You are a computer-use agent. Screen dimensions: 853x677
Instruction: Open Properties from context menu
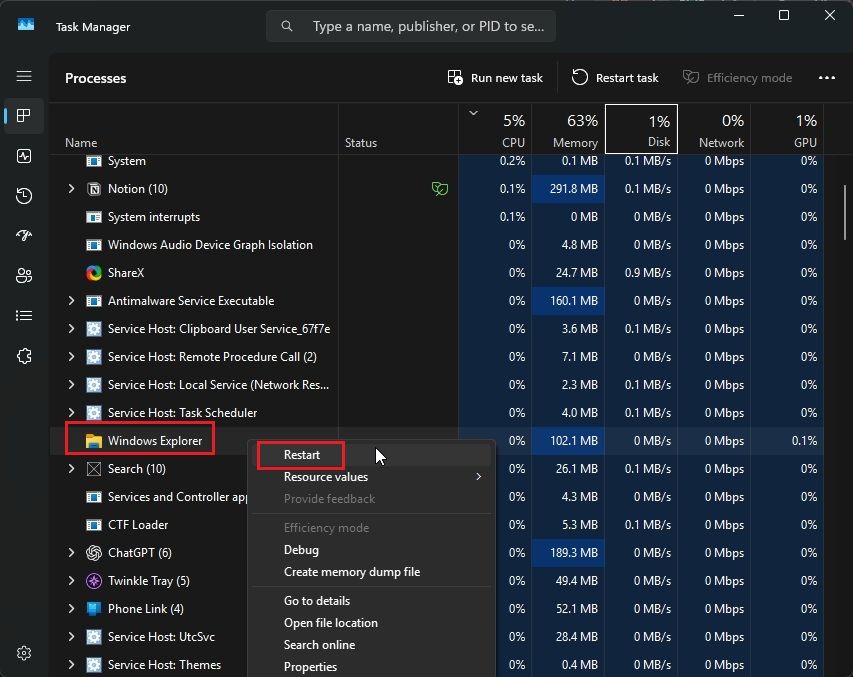[372, 667]
